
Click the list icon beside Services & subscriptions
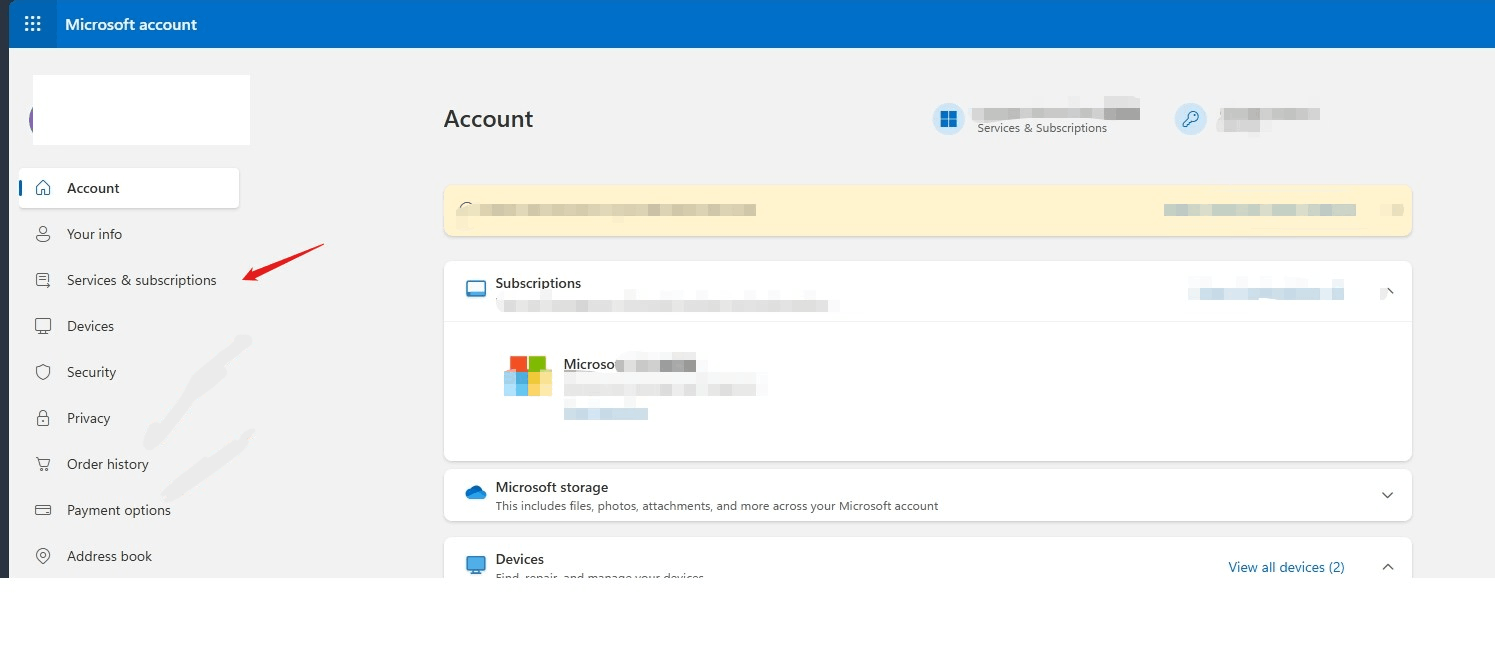[43, 280]
